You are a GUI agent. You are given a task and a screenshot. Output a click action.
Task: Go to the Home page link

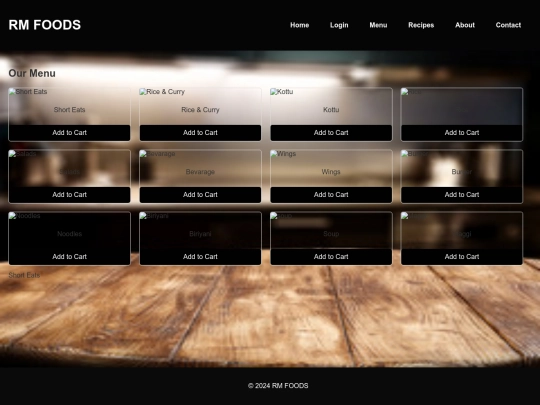[x=299, y=25]
